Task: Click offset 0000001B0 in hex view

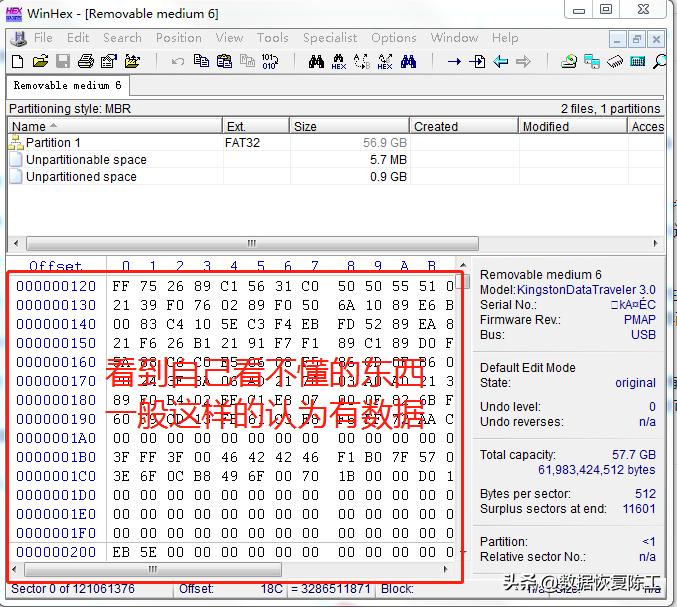Action: [x=56, y=457]
